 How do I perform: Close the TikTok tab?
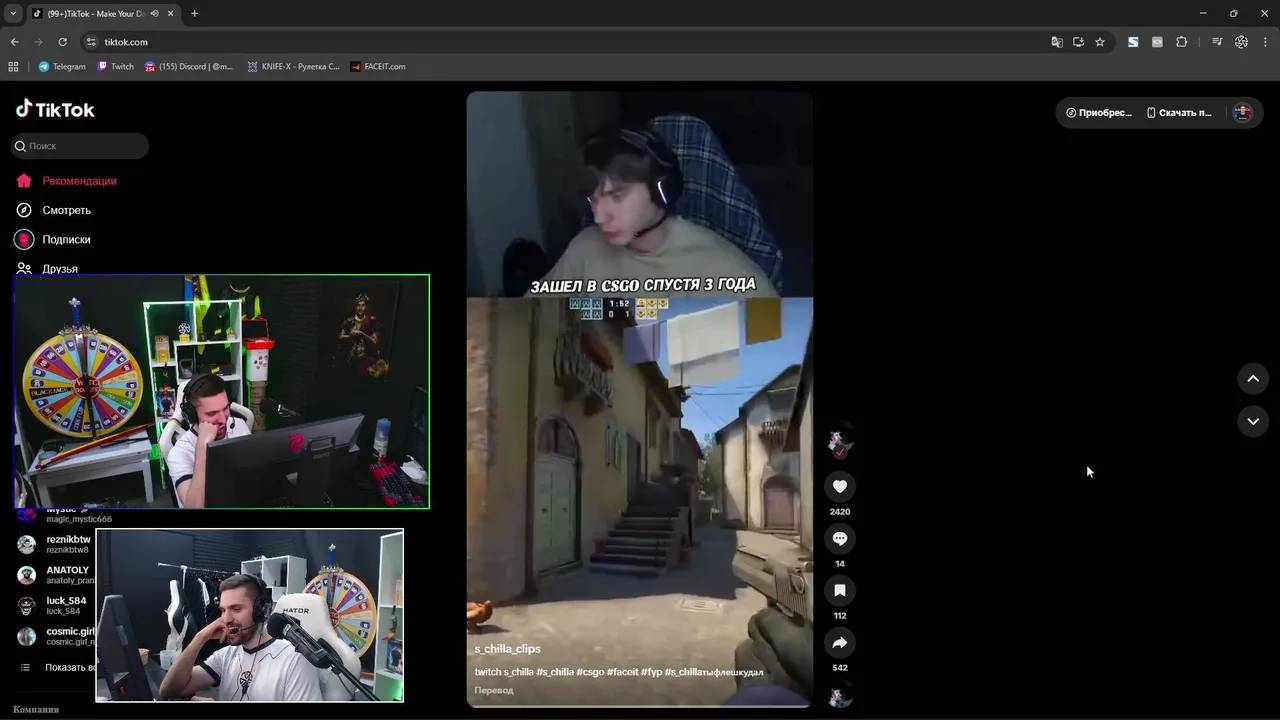[x=171, y=14]
